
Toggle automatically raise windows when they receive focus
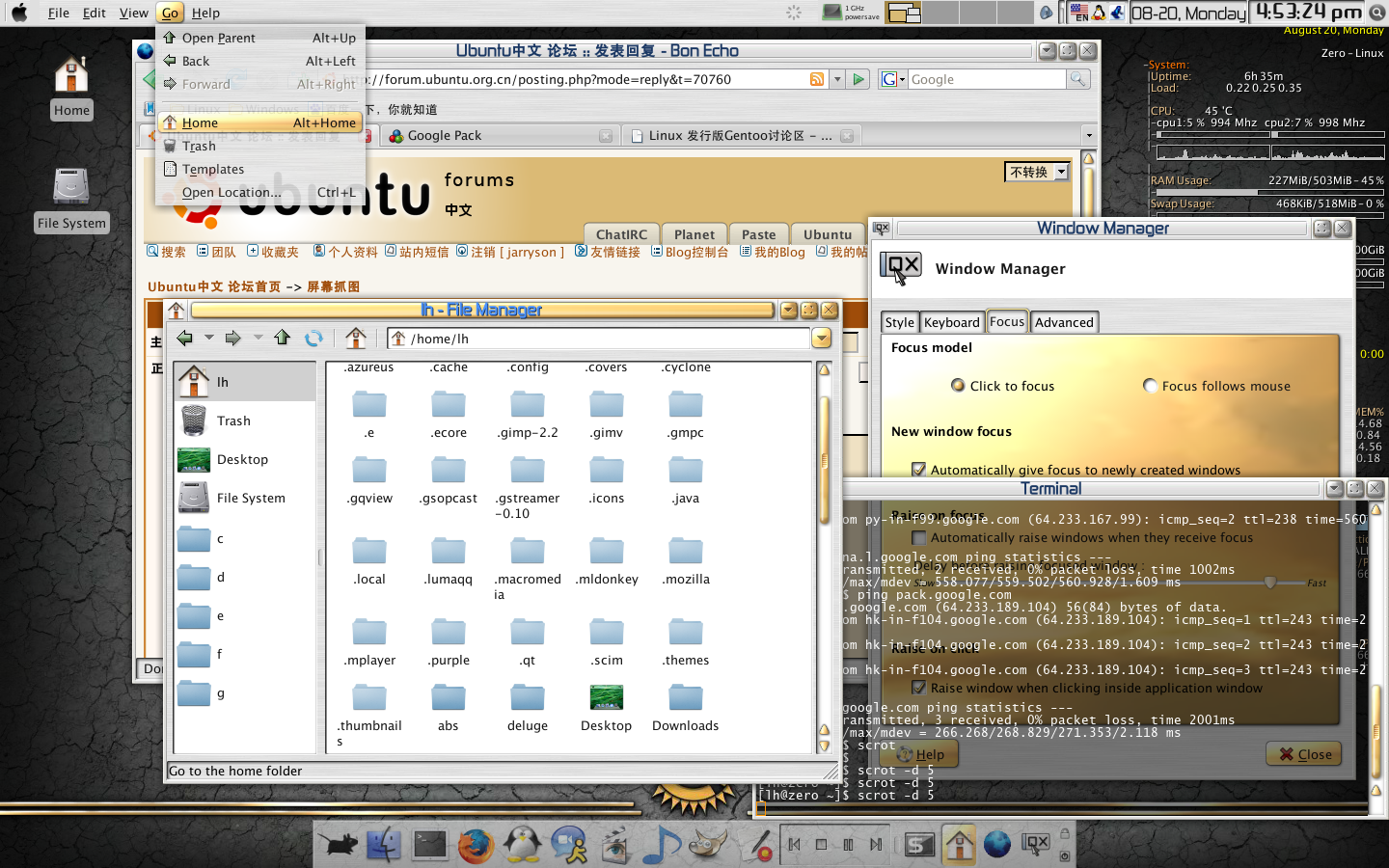tap(919, 538)
